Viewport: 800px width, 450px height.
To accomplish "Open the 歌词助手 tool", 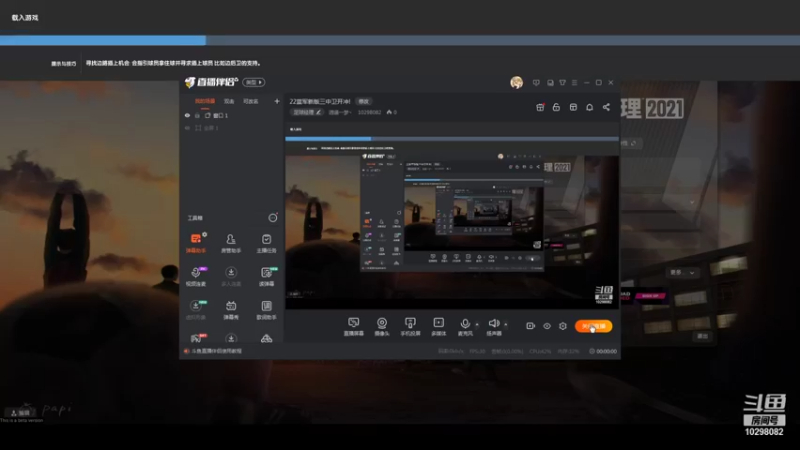I will (x=266, y=309).
